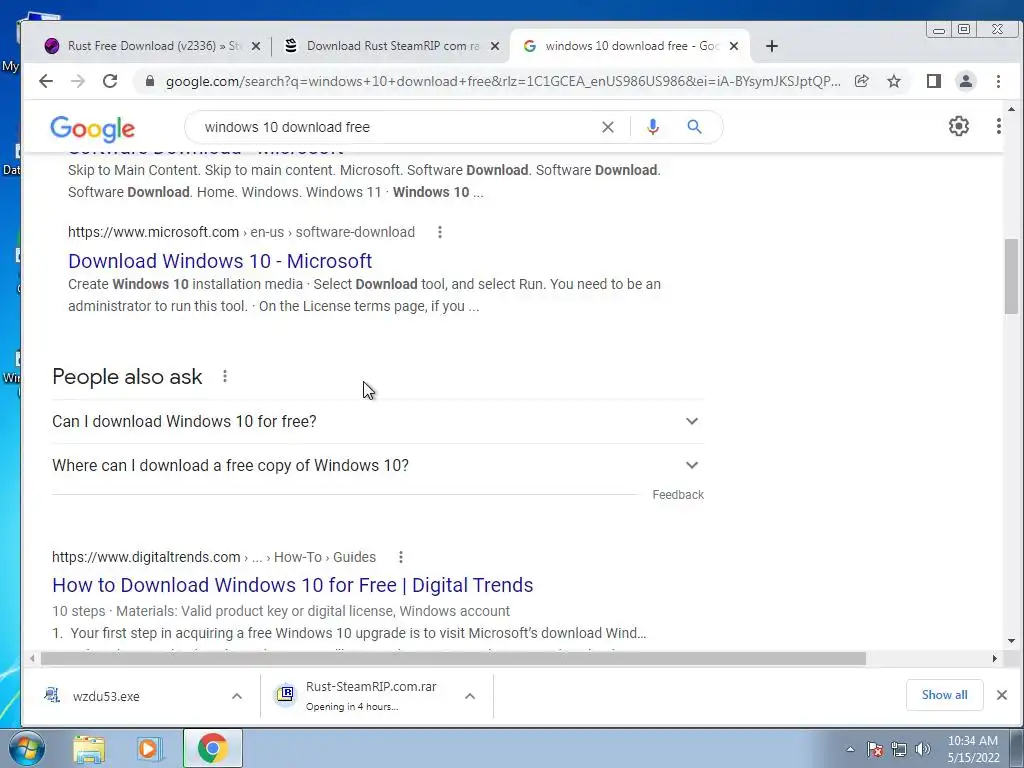This screenshot has height=768, width=1024.
Task: Open the Google apps menu
Action: click(998, 126)
